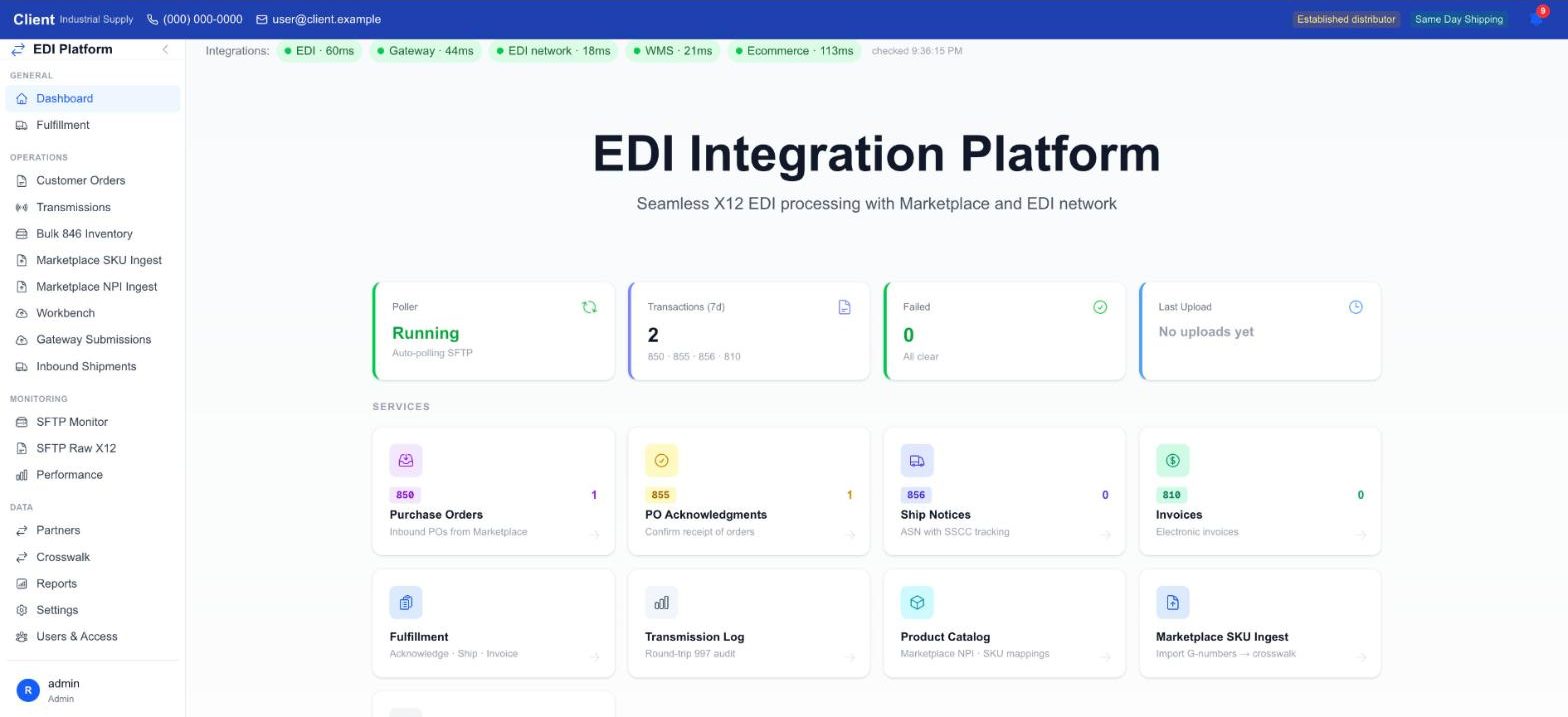Click the Customer Orders document icon

pyautogui.click(x=22, y=181)
